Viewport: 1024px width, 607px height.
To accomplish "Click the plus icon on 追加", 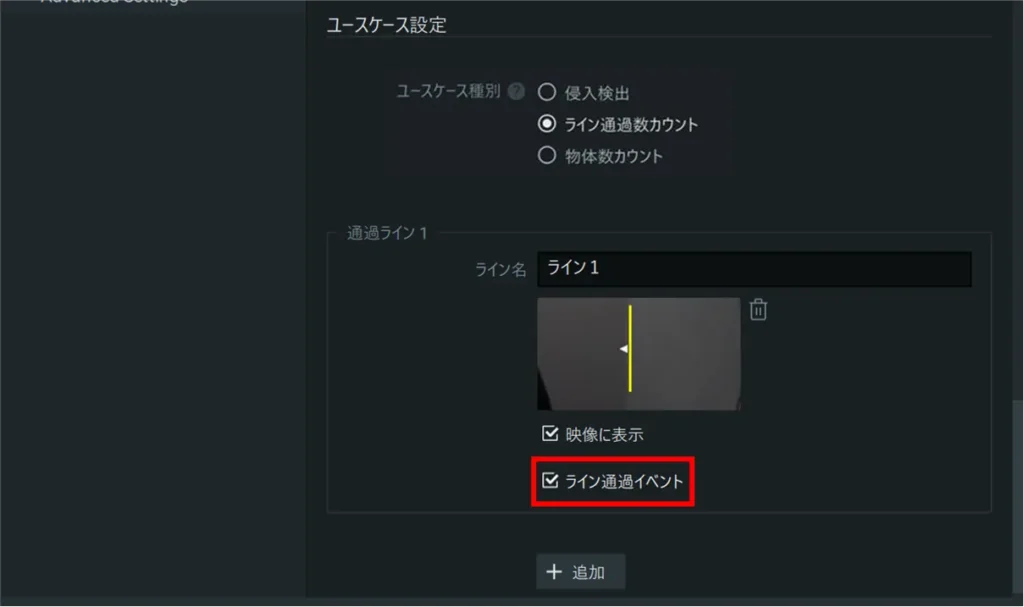I will [x=554, y=572].
